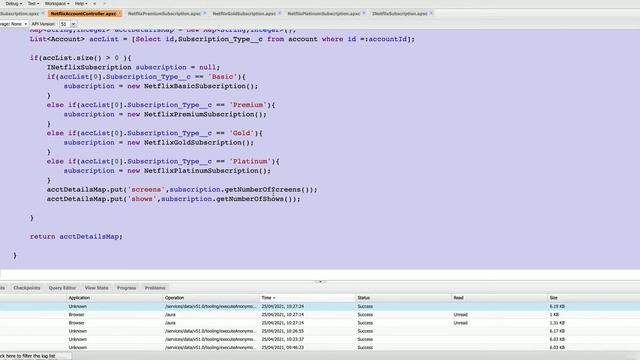Image resolution: width=640 pixels, height=360 pixels.
Task: Close the NetflixGoldSubscription.apxc tab
Action: [280, 13]
